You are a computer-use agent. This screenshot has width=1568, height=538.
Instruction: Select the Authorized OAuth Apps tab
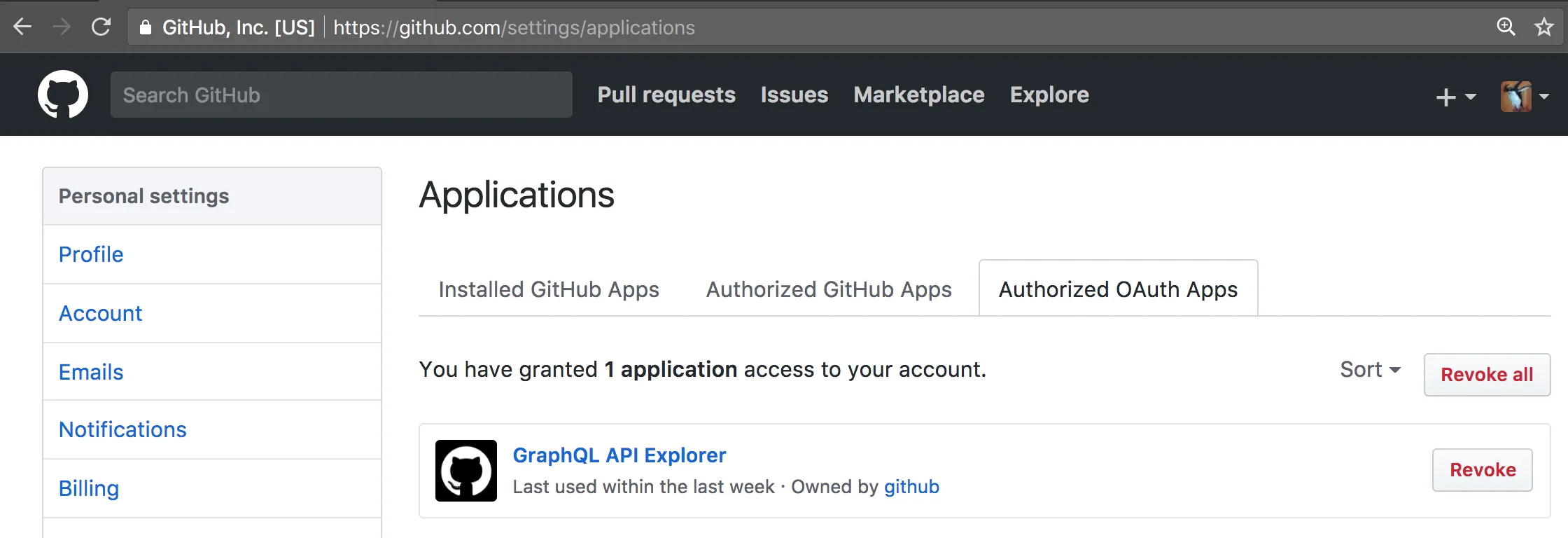(x=1118, y=289)
